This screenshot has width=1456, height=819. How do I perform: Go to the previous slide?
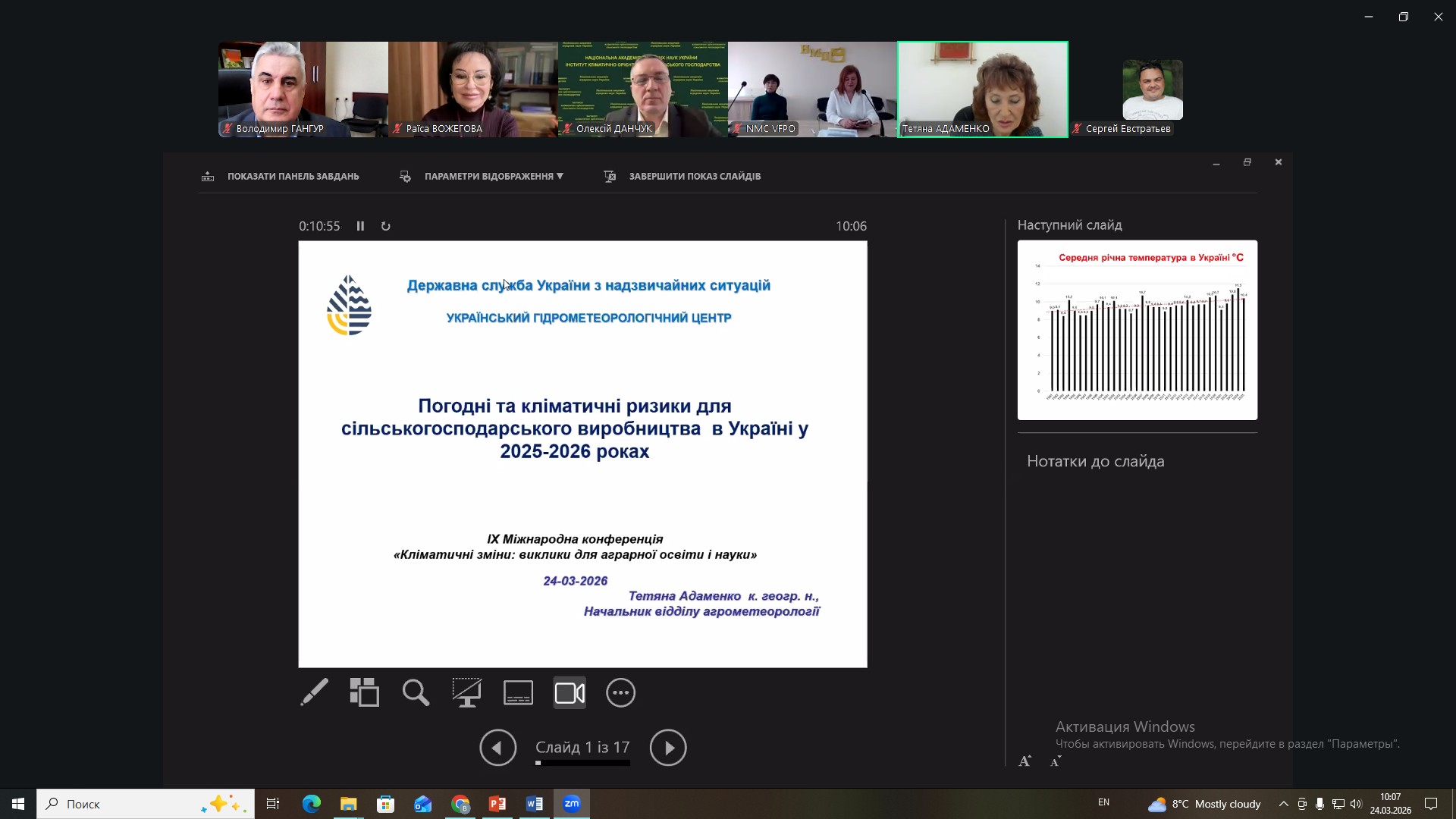click(497, 748)
